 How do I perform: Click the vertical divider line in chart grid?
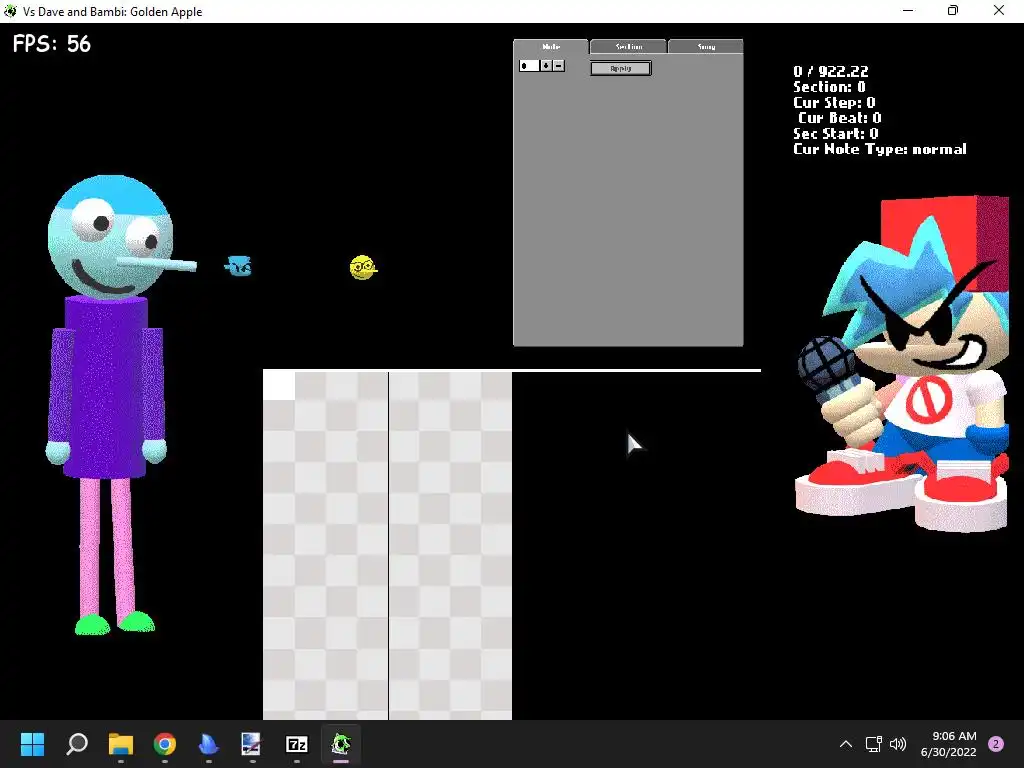(x=389, y=545)
